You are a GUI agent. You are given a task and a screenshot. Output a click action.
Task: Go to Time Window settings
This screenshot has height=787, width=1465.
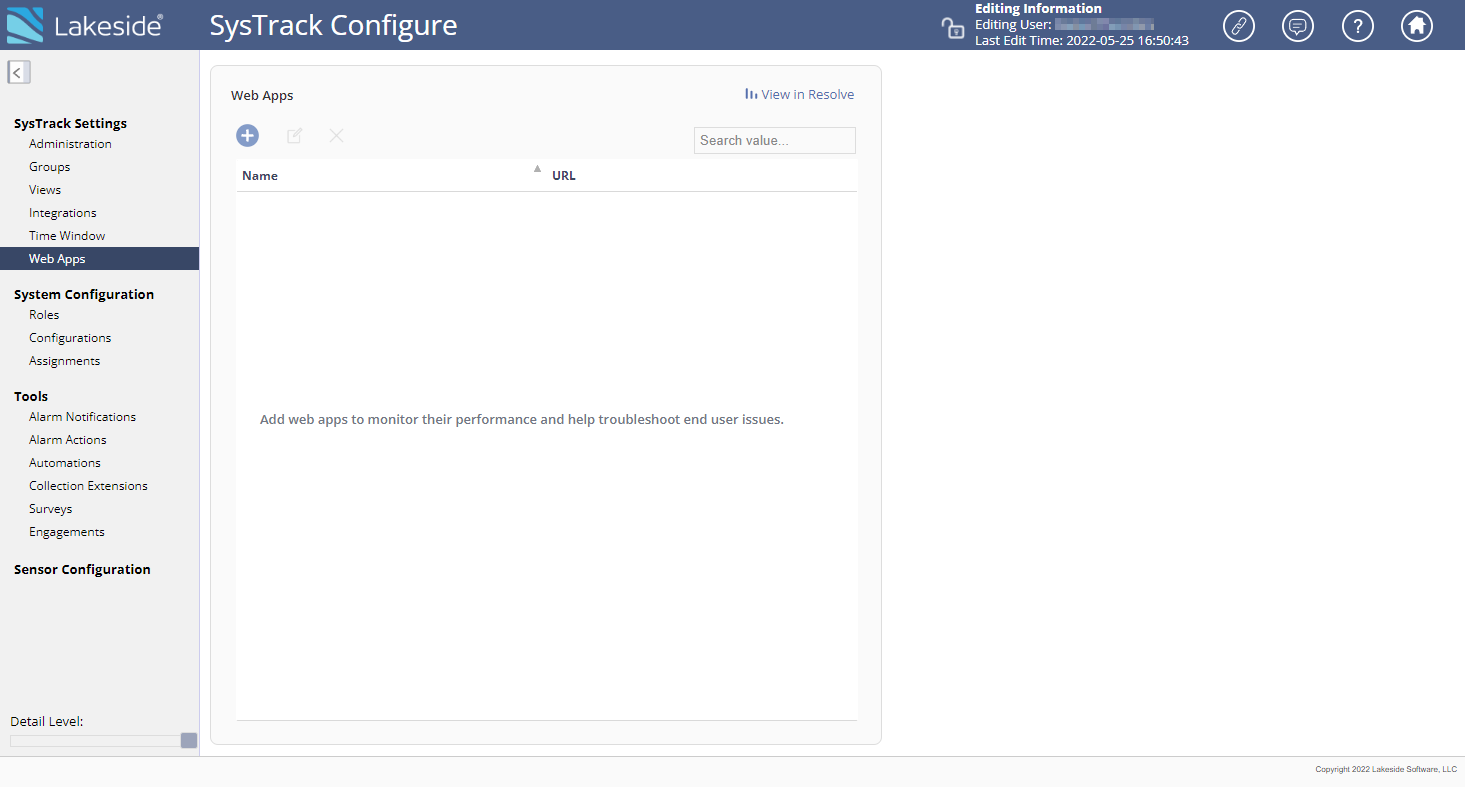[67, 236]
